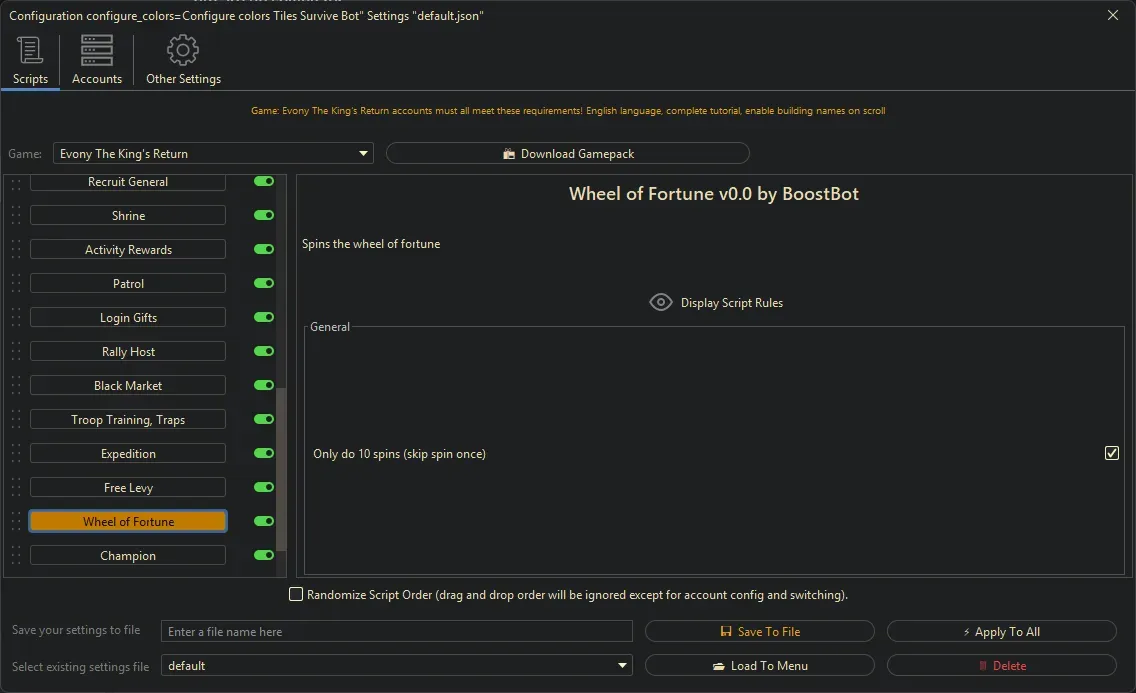Open the existing settings file dropdown

tap(622, 665)
